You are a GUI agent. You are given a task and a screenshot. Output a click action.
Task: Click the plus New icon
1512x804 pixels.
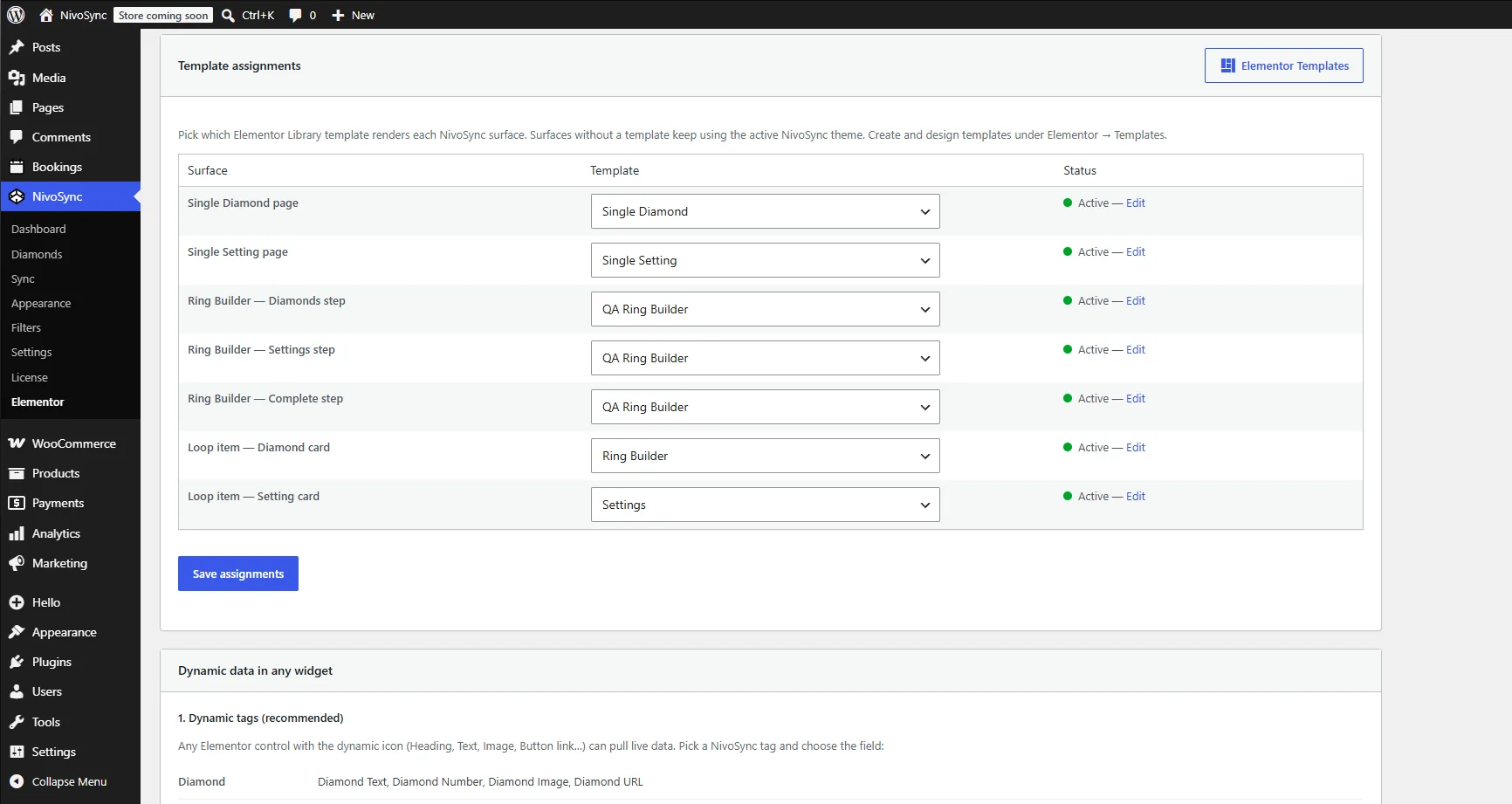(338, 15)
